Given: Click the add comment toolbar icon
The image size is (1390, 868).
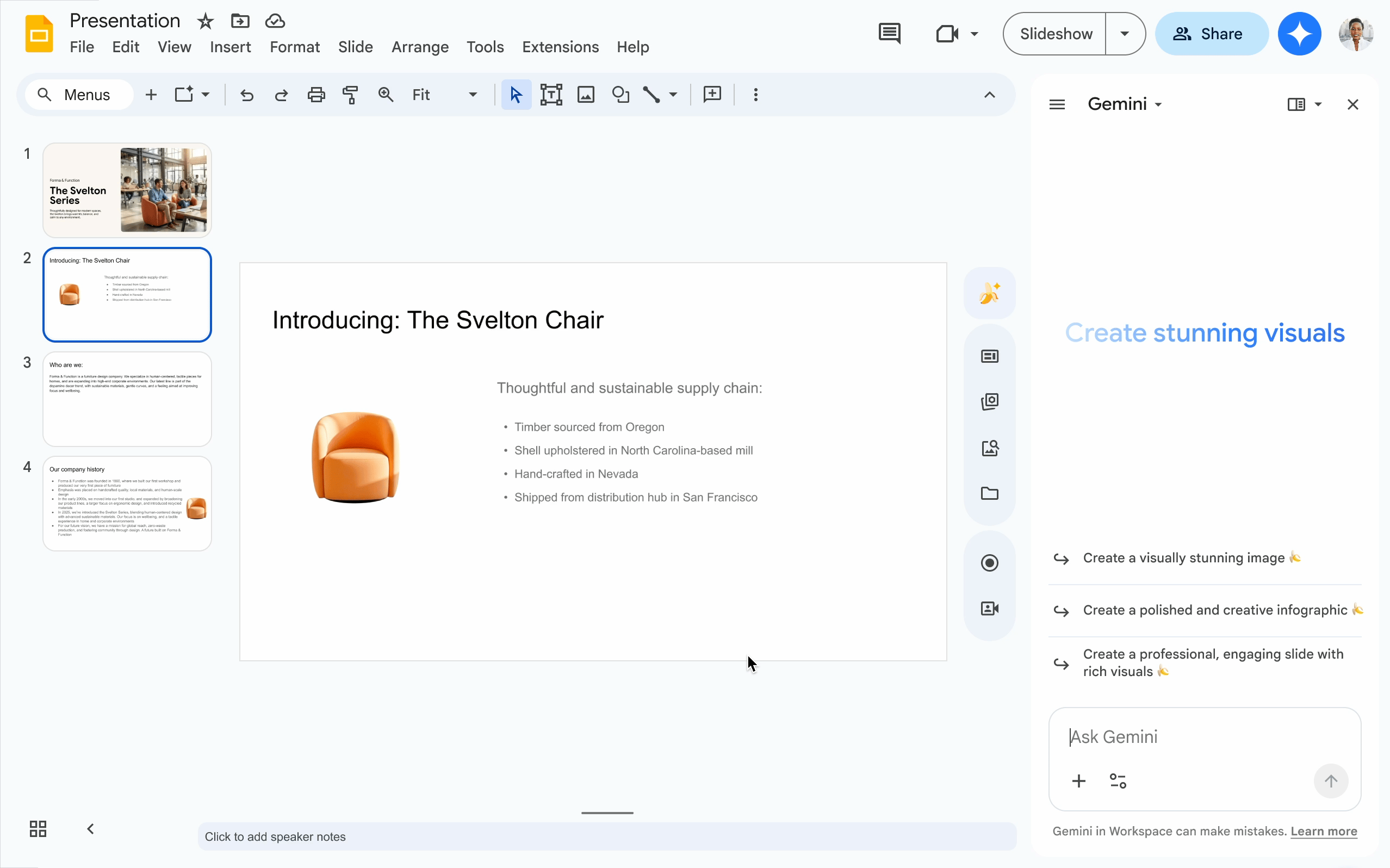Looking at the screenshot, I should tap(712, 95).
